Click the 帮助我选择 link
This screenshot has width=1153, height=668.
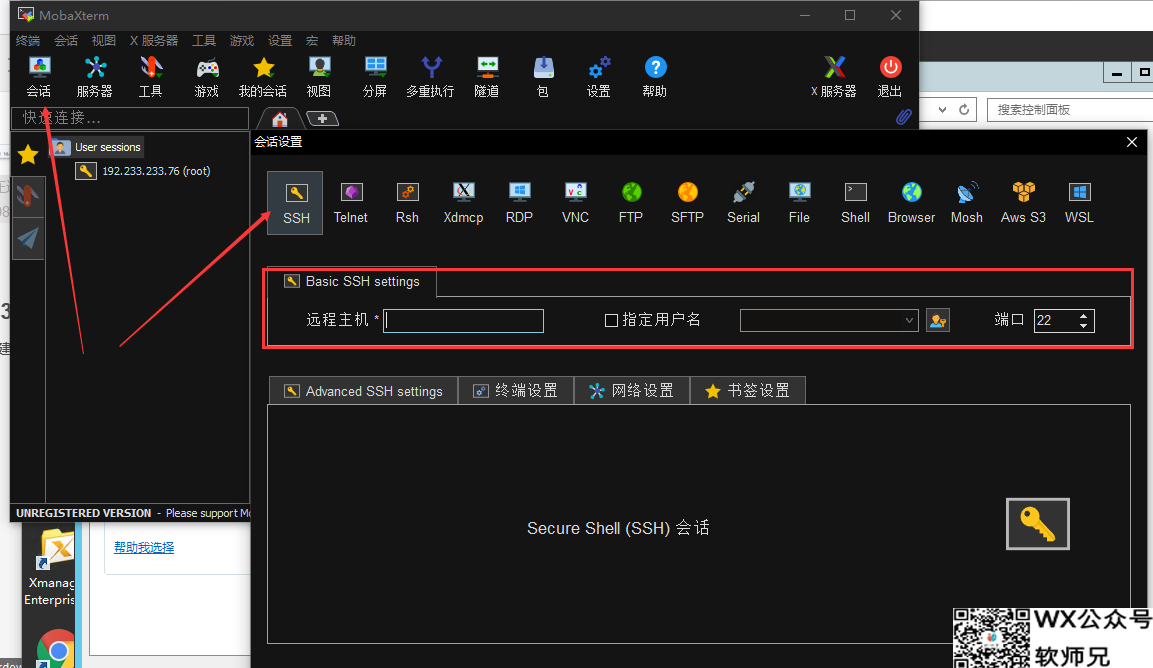(x=144, y=547)
